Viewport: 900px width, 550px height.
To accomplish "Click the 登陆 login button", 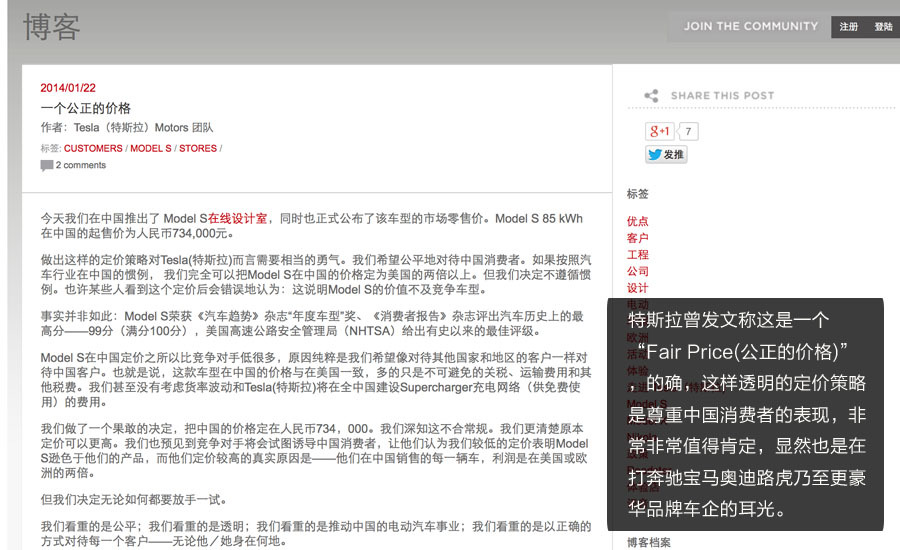I will 883,26.
